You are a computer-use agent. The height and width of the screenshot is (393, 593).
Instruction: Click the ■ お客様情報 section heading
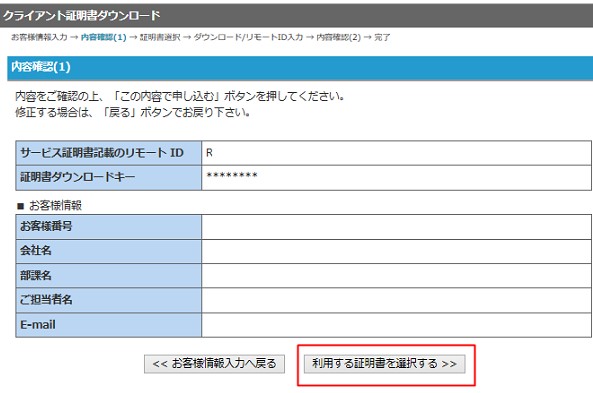(x=49, y=205)
